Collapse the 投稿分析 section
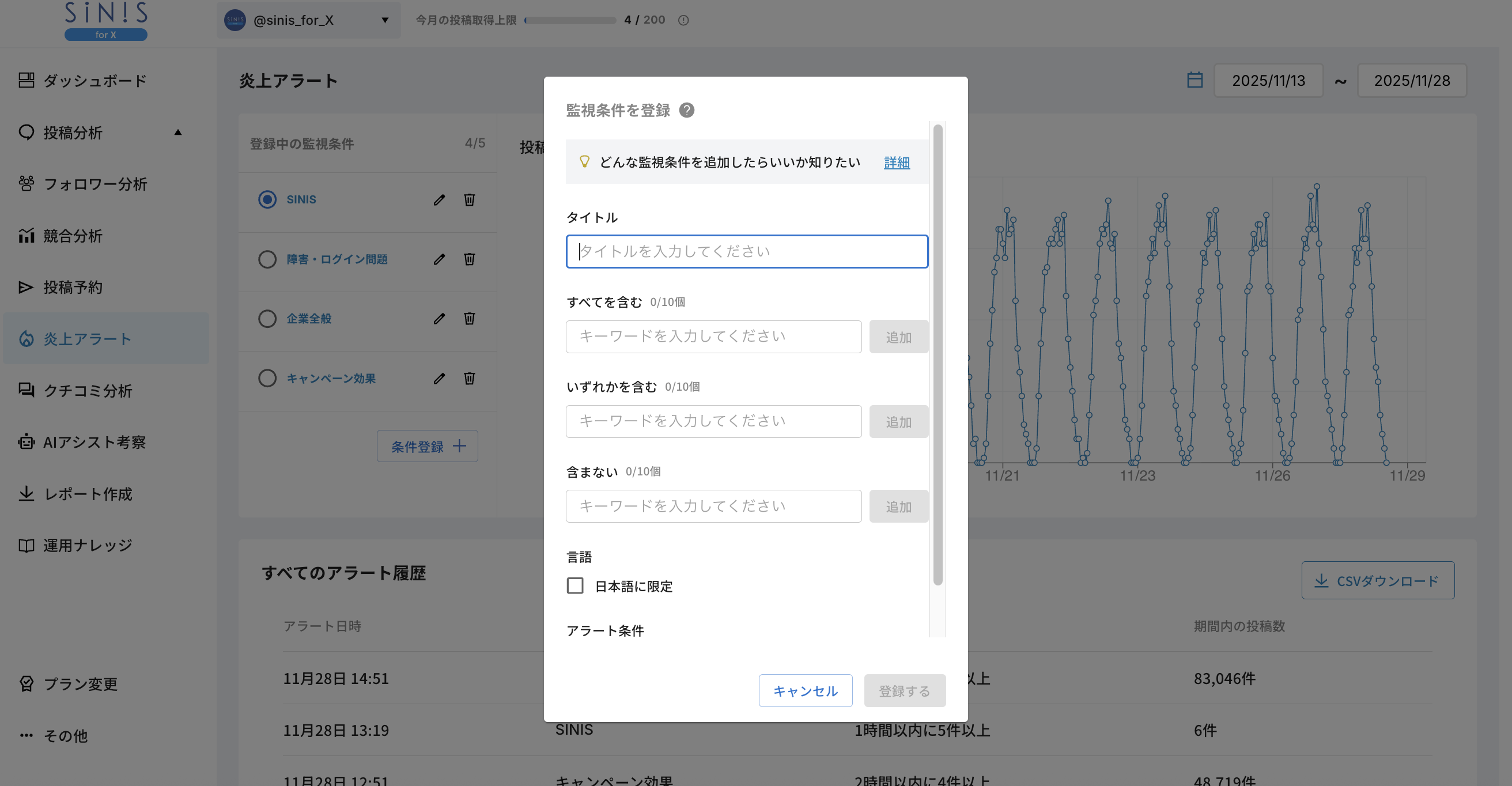The width and height of the screenshot is (1512, 786). 178,133
